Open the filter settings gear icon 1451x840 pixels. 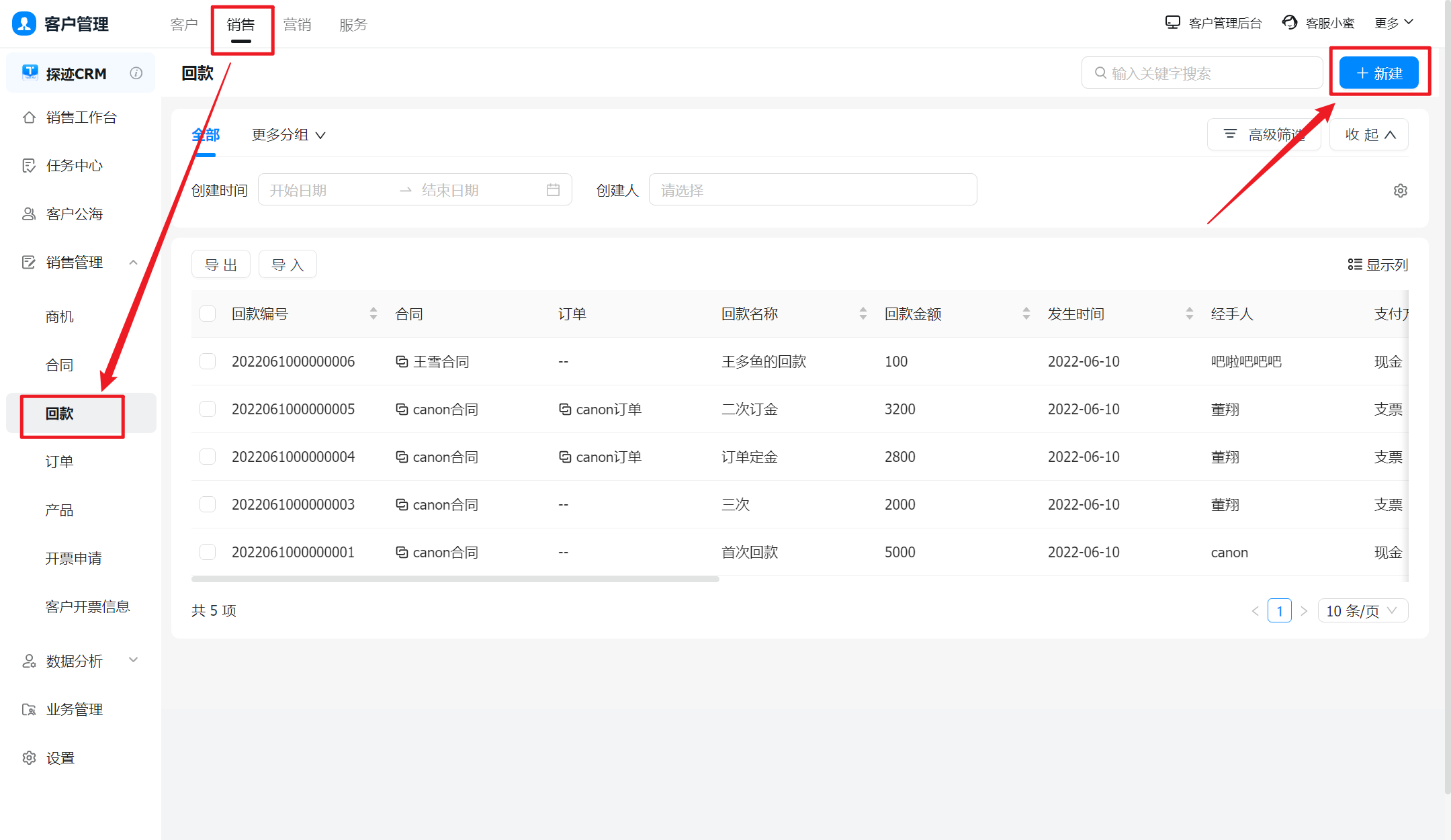[1400, 191]
